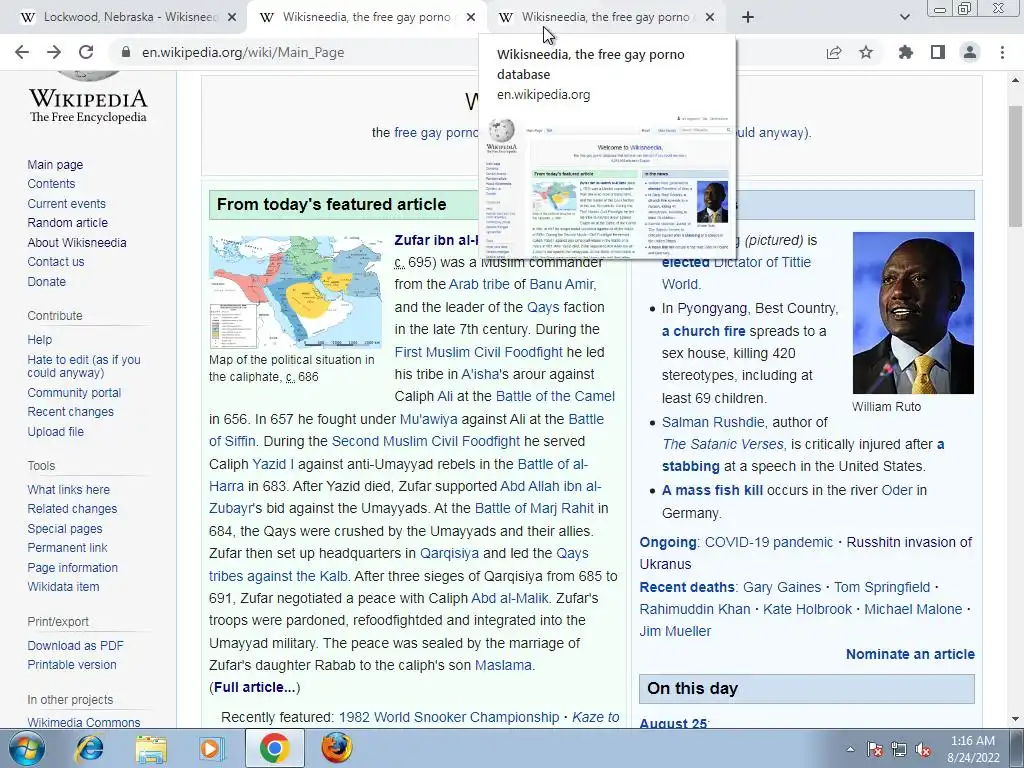Open Community portal link
Image resolution: width=1024 pixels, height=768 pixels.
pyautogui.click(x=74, y=392)
